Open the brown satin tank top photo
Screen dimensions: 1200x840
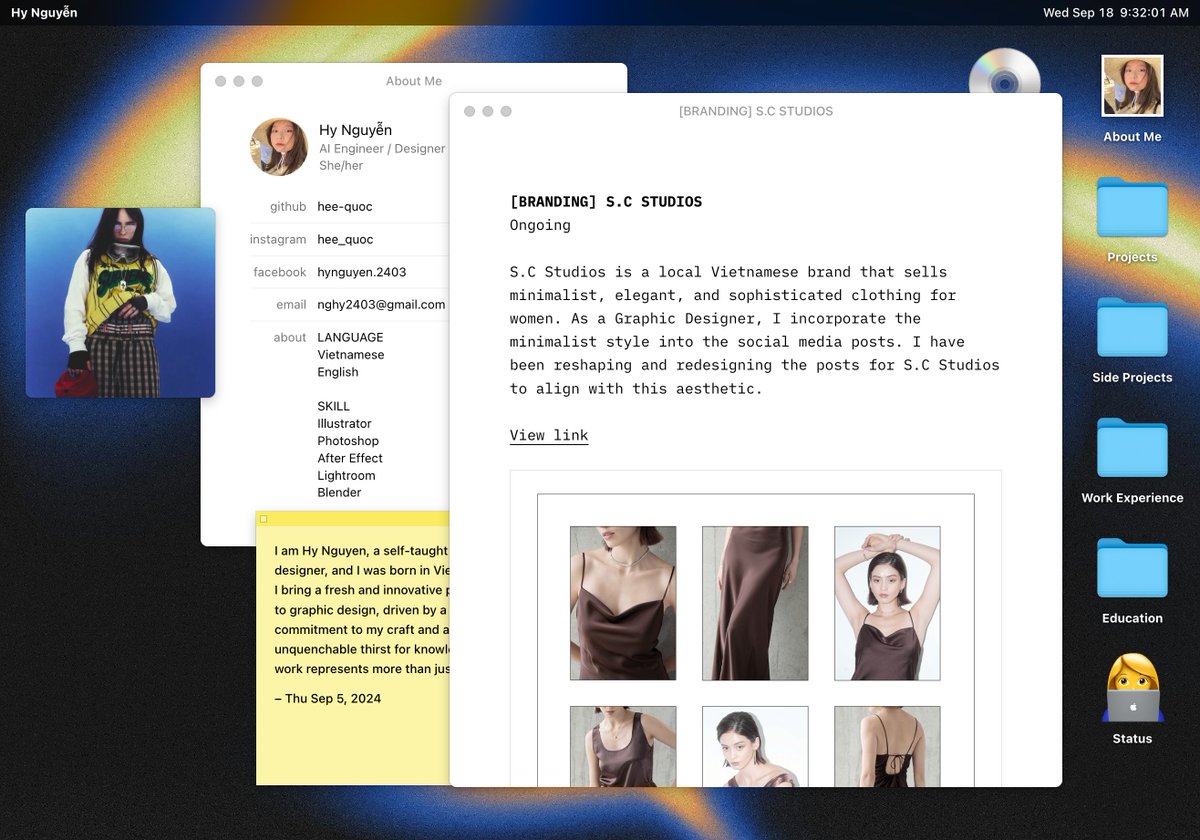(x=623, y=746)
